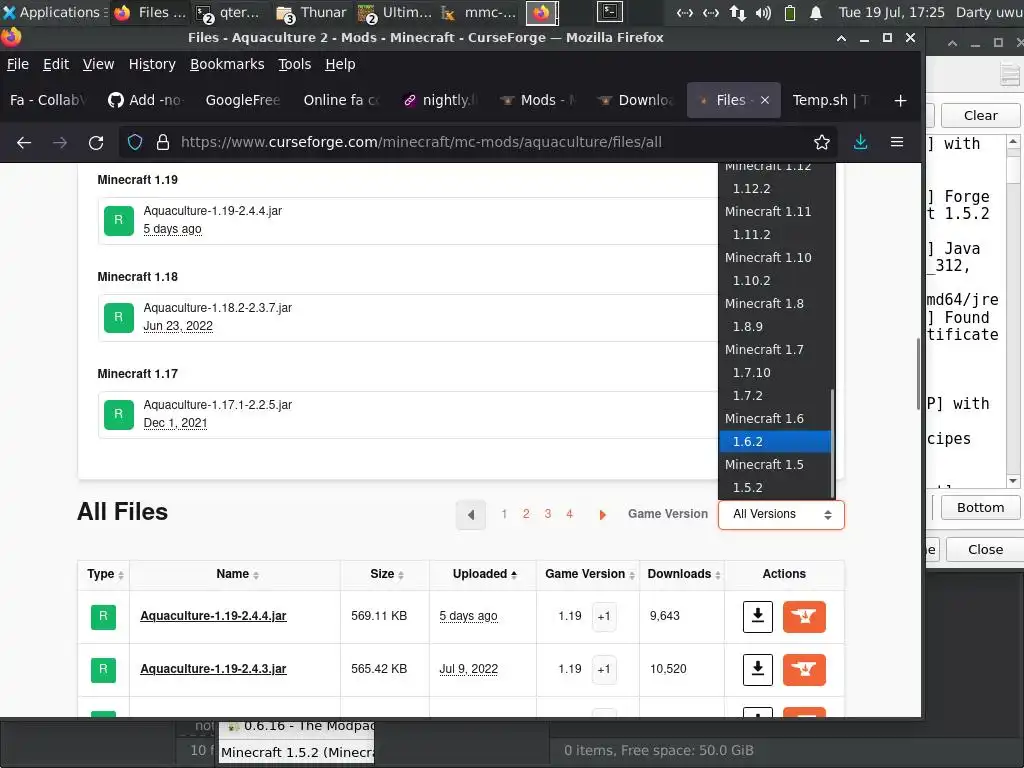This screenshot has height=768, width=1024.
Task: Click the version dropdown list scrollbar
Action: point(833,444)
